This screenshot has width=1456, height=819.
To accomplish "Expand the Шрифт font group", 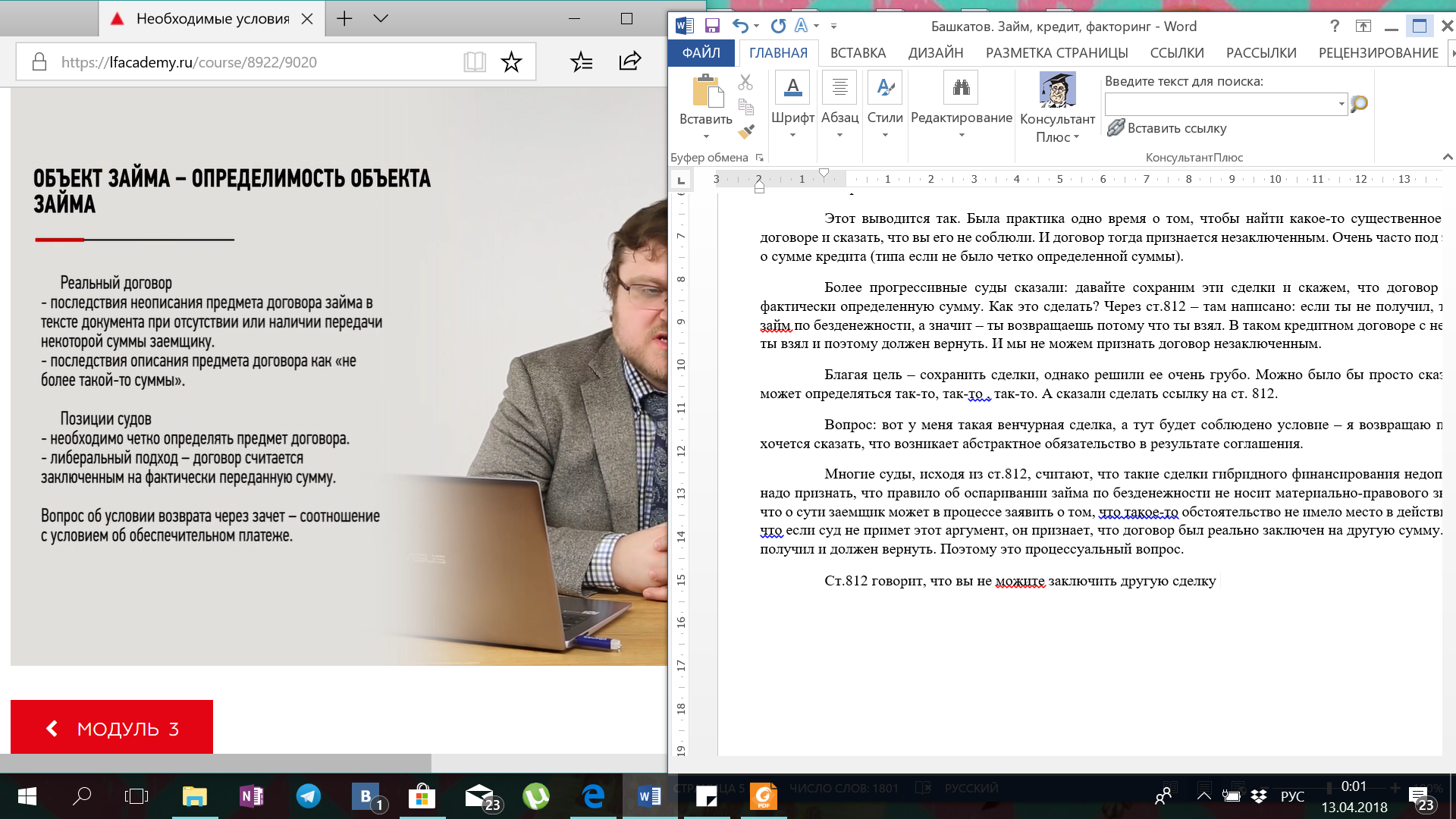I will point(792,106).
